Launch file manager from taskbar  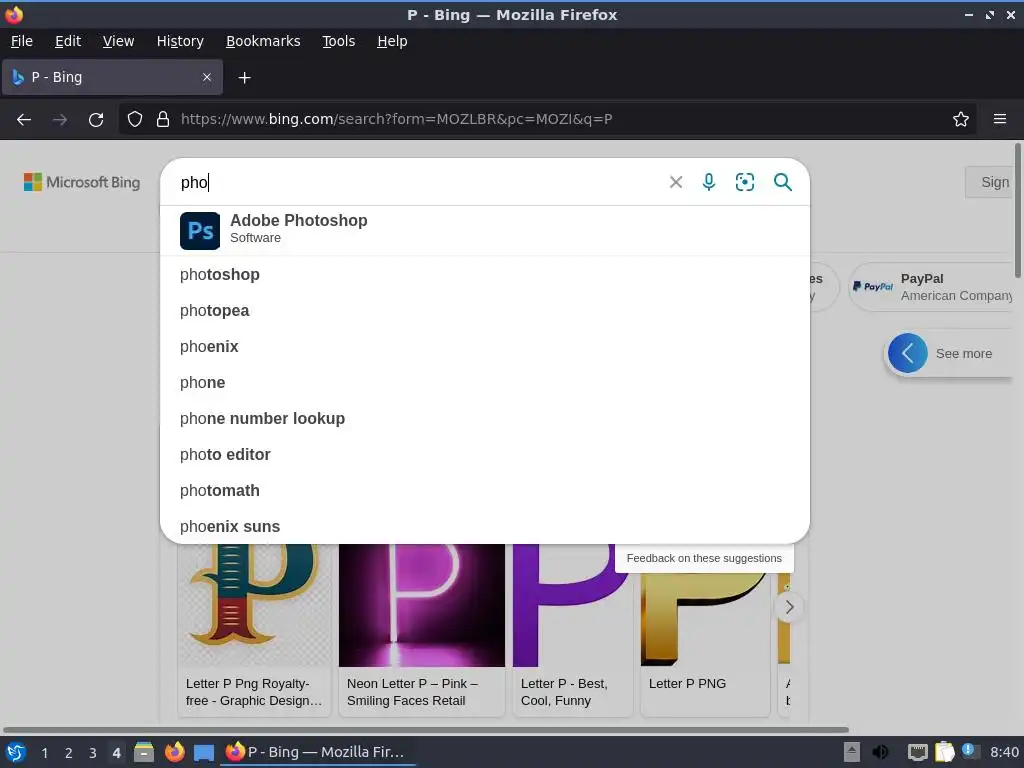click(144, 752)
